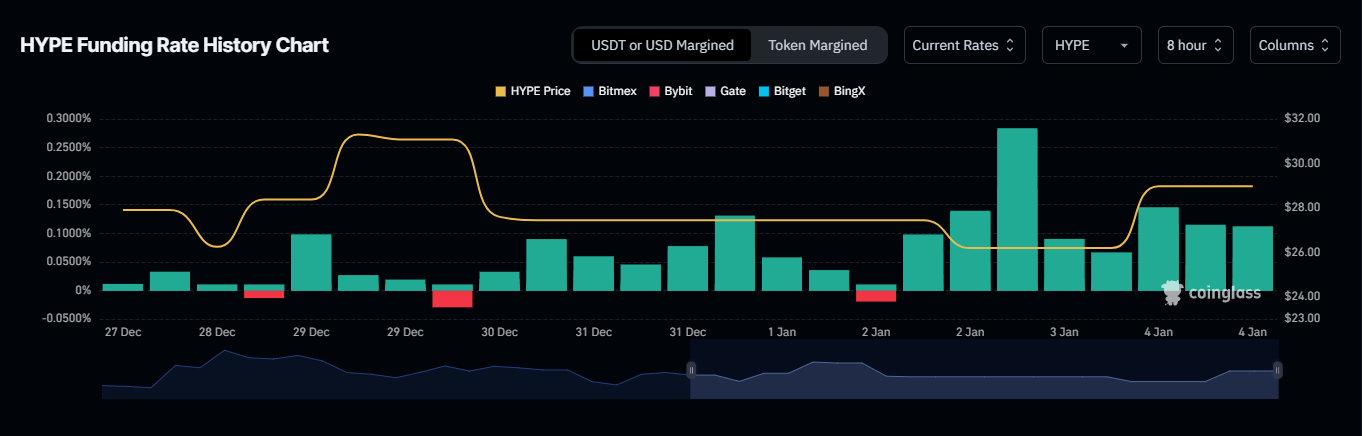The image size is (1362, 436).
Task: Click the tallest funding rate bar
Action: [1016, 208]
